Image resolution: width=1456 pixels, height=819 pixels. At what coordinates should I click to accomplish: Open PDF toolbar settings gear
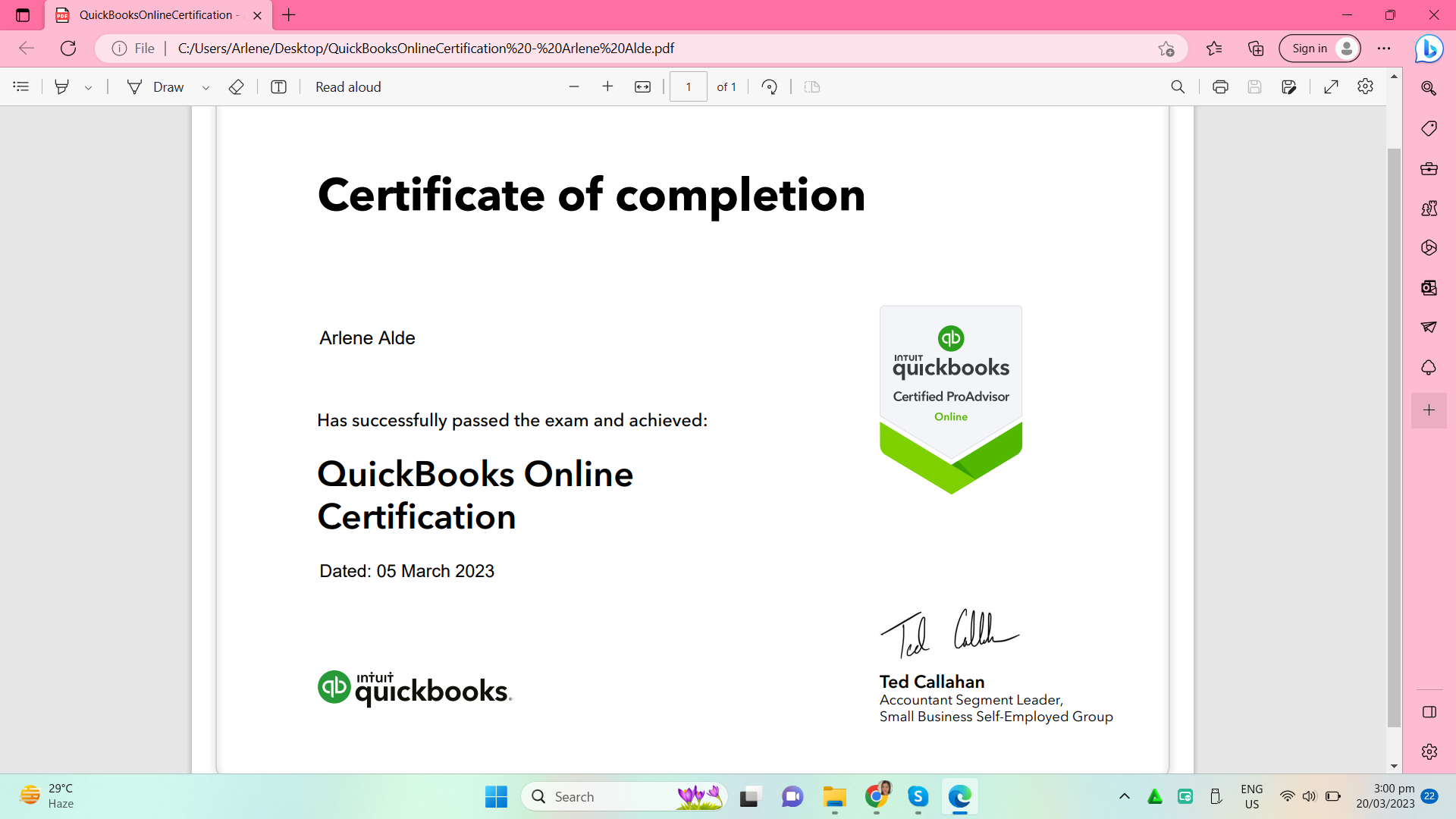(x=1365, y=86)
